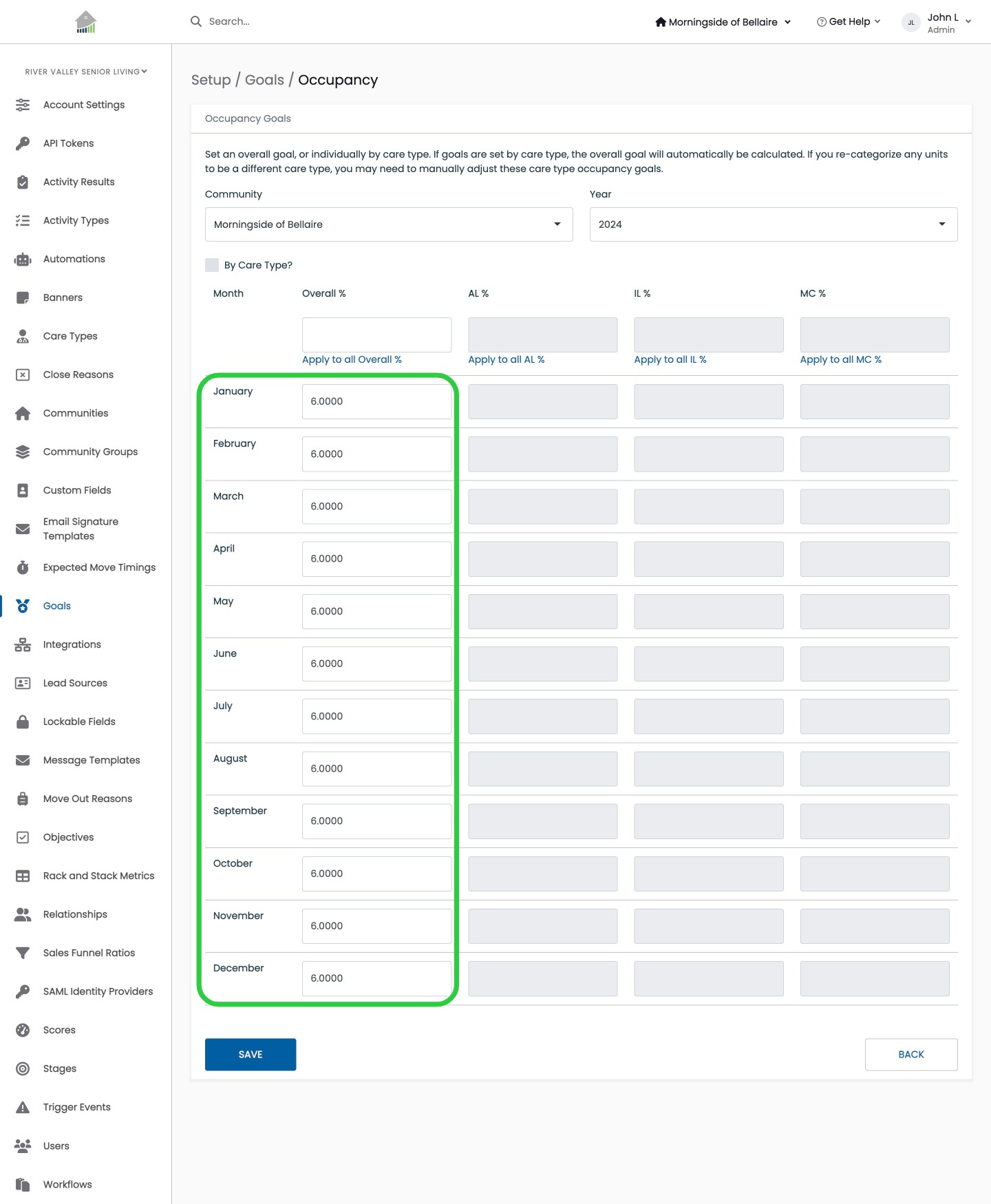Click the Banners note icon

(23, 297)
